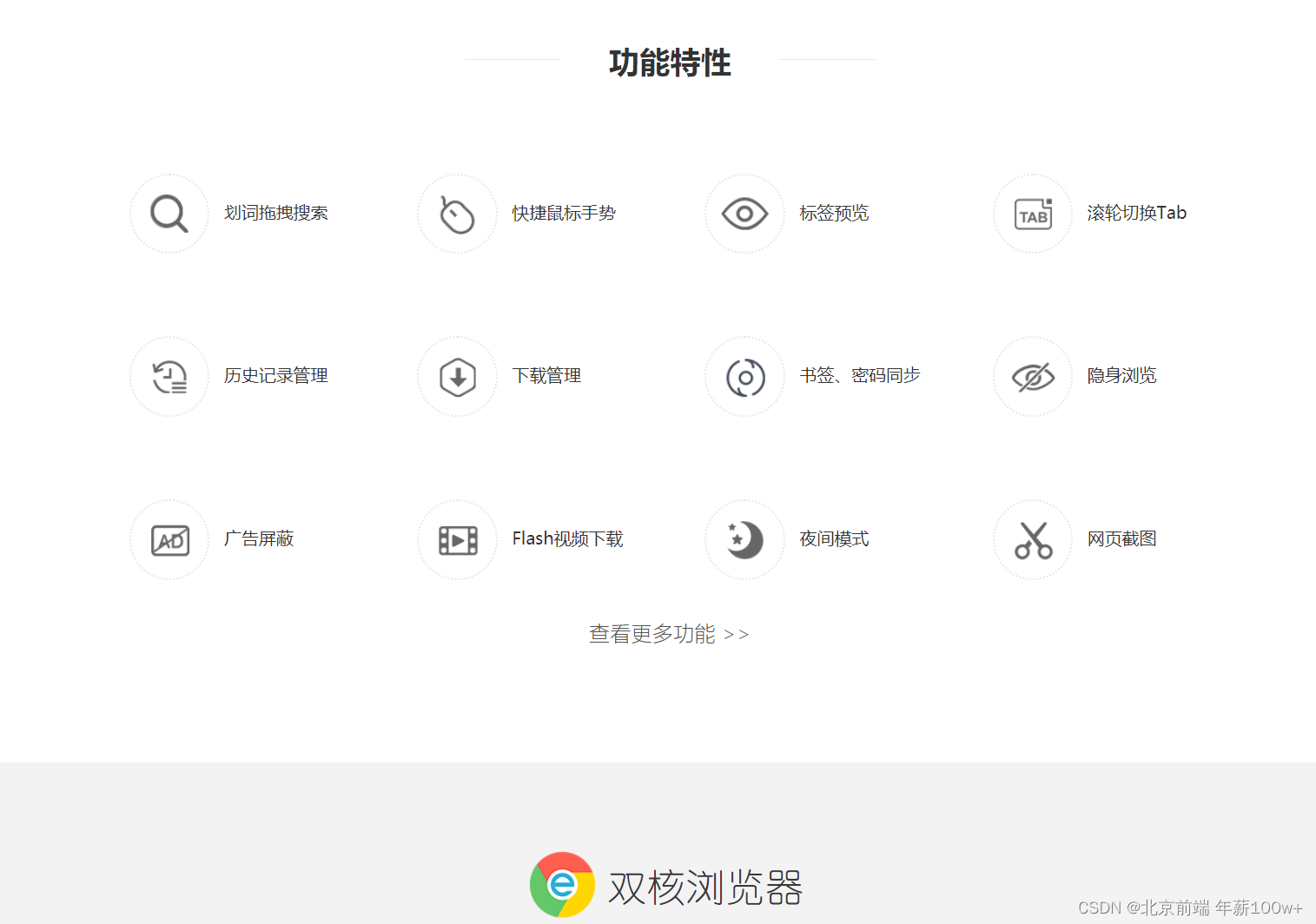Open the TAB icon for 滚轮切换Tab

click(x=1031, y=213)
